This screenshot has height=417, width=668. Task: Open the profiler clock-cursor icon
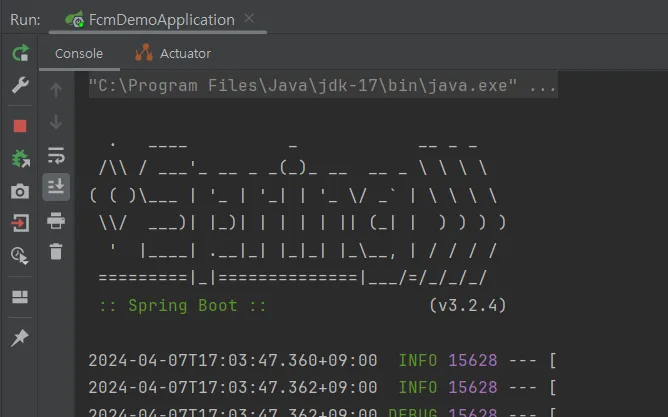pos(20,256)
